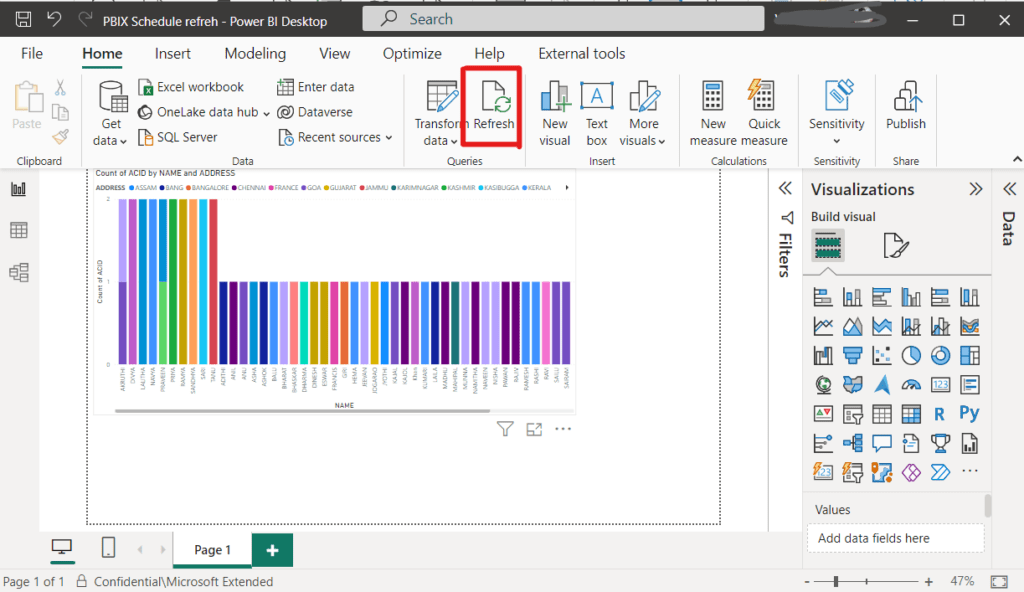Switch to Table view in sidebar

pyautogui.click(x=19, y=230)
